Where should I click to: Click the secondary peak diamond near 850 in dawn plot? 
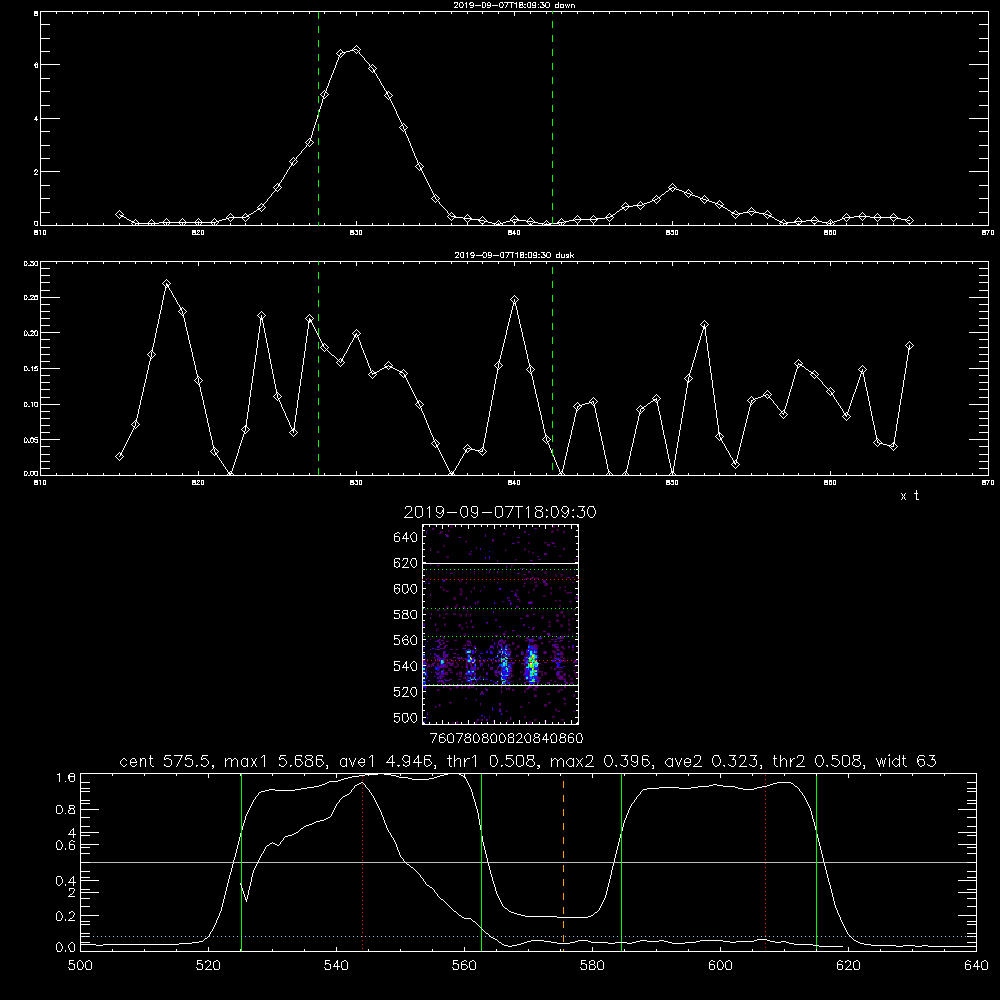click(x=672, y=188)
